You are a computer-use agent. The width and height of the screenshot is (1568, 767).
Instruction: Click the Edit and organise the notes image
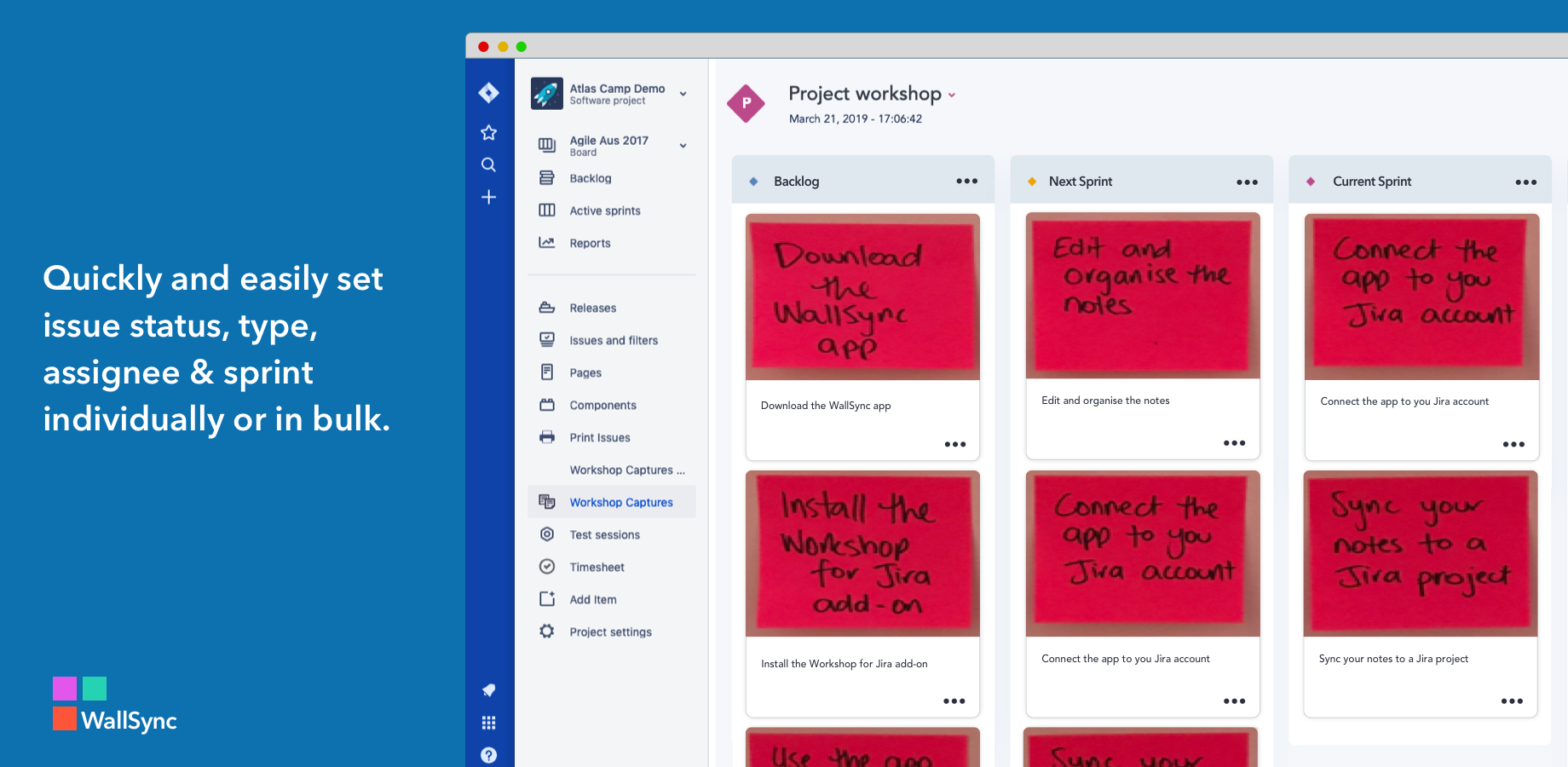point(1143,296)
